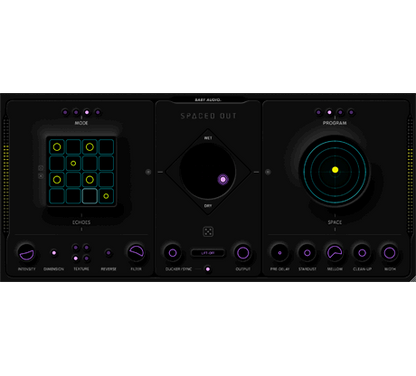This screenshot has height=376, width=416.
Task: Toggle echo grid cell row 4 column 4
Action: 106,196
